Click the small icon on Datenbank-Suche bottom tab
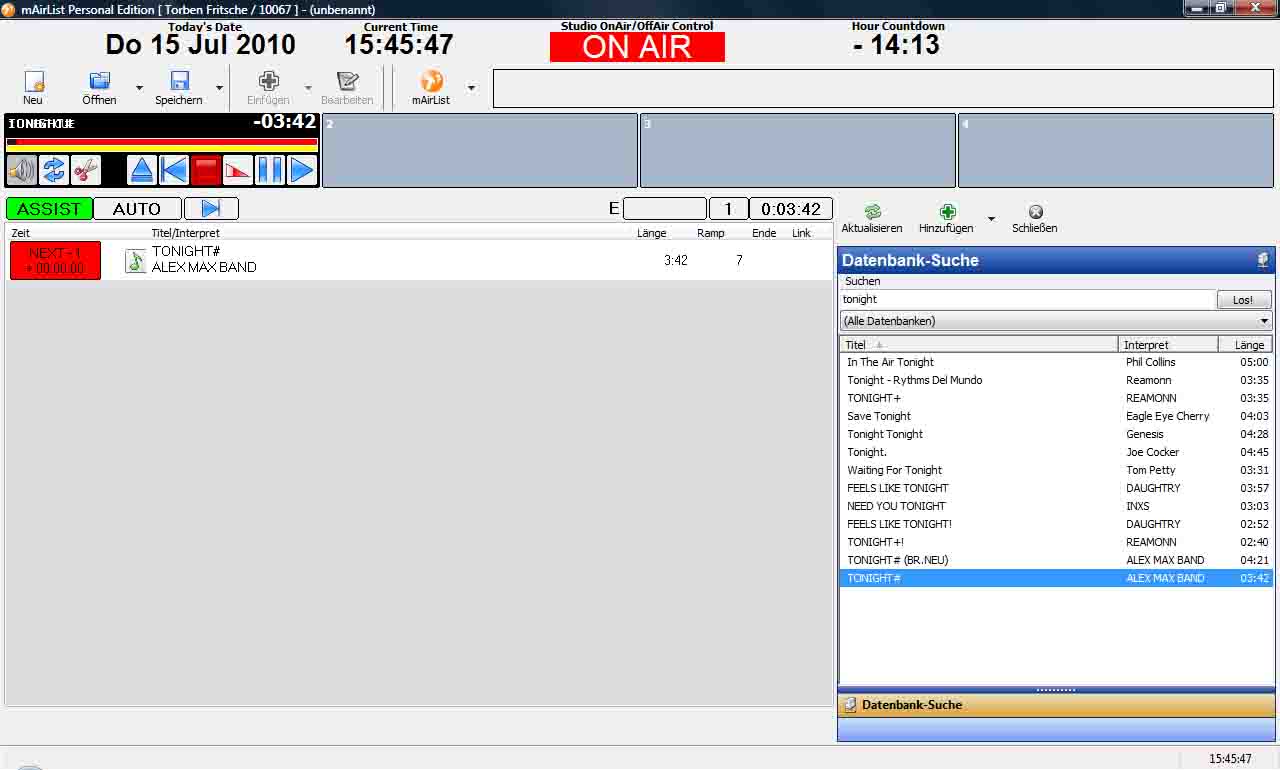This screenshot has height=770, width=1280. pos(851,705)
